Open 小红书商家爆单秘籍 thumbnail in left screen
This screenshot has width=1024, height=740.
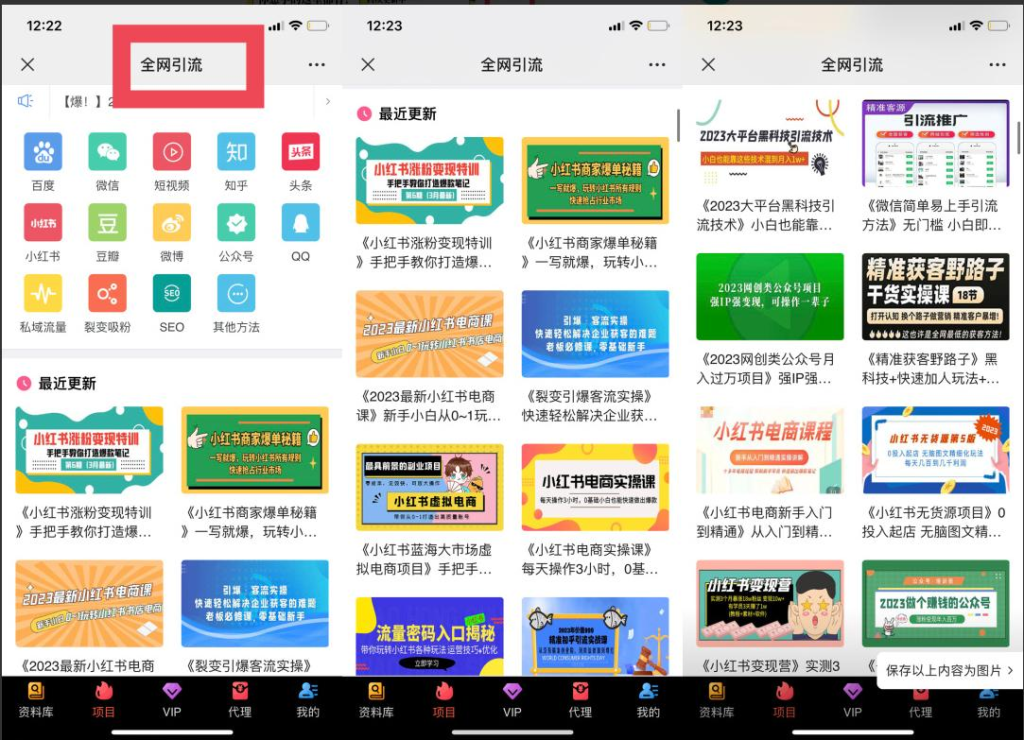255,450
